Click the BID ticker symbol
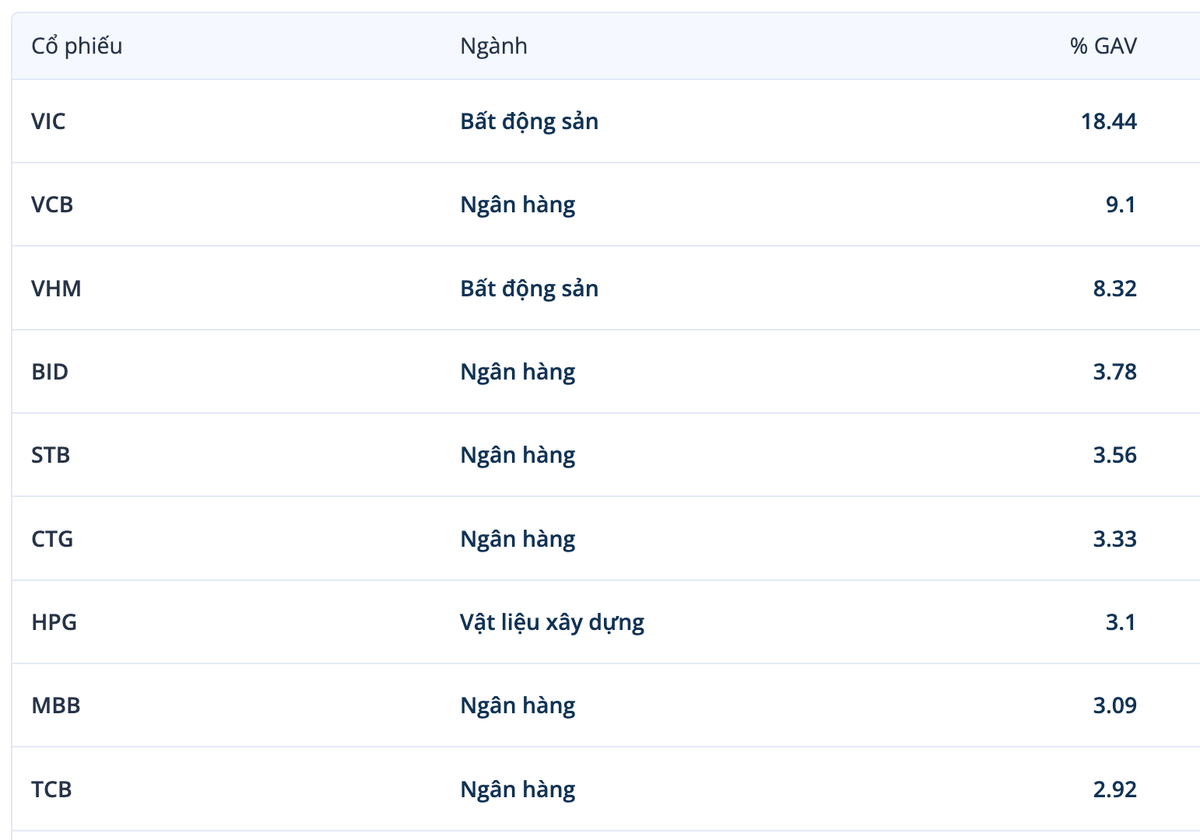 coord(50,371)
